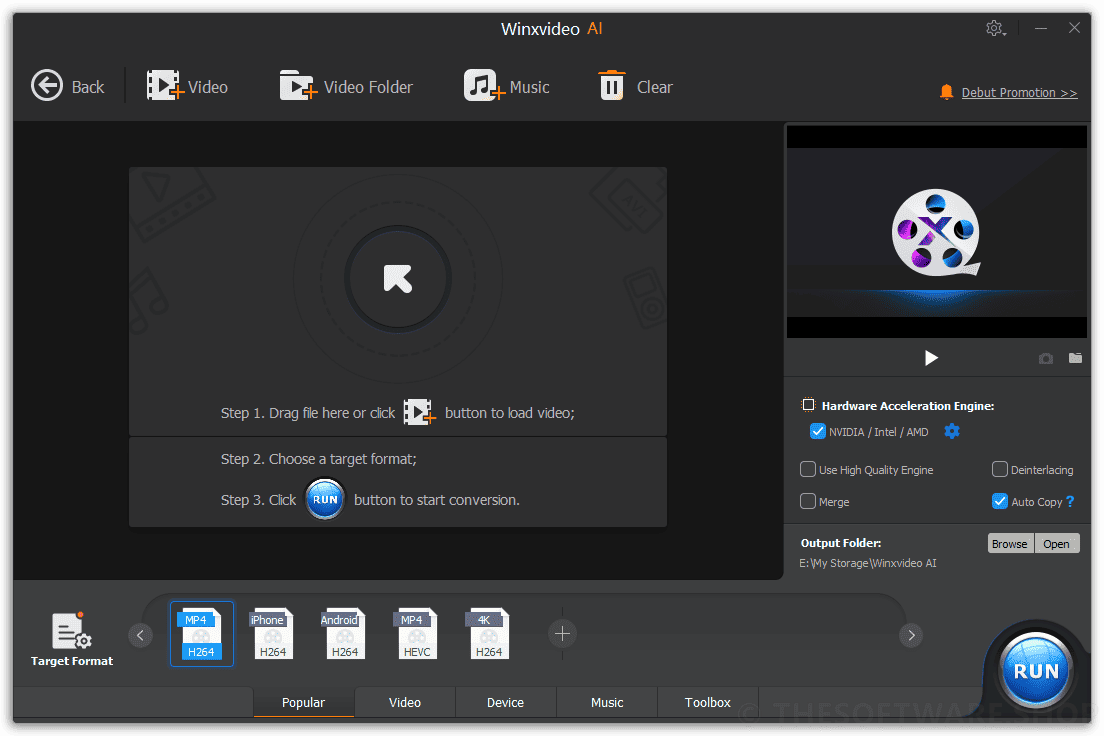Enable Use High Quality Engine
The width and height of the screenshot is (1104, 736).
click(x=808, y=469)
